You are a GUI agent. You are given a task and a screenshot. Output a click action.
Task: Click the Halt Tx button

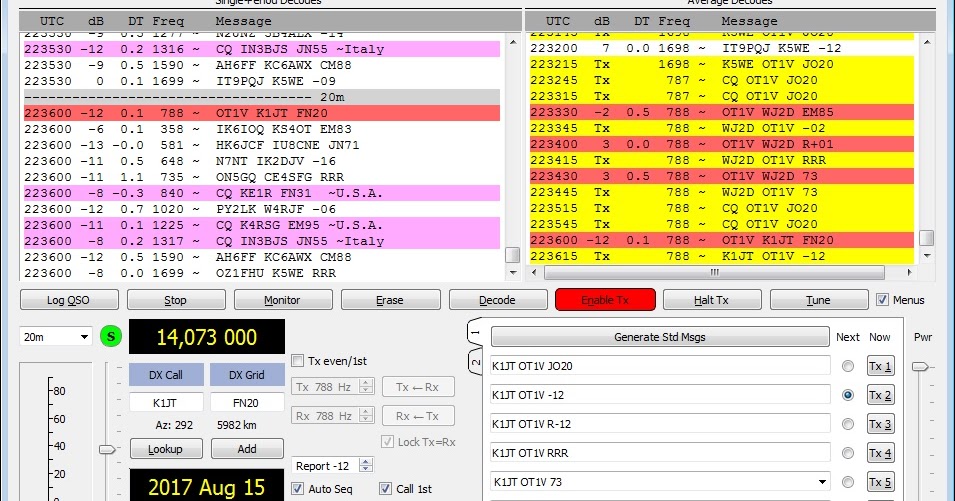[x=712, y=300]
